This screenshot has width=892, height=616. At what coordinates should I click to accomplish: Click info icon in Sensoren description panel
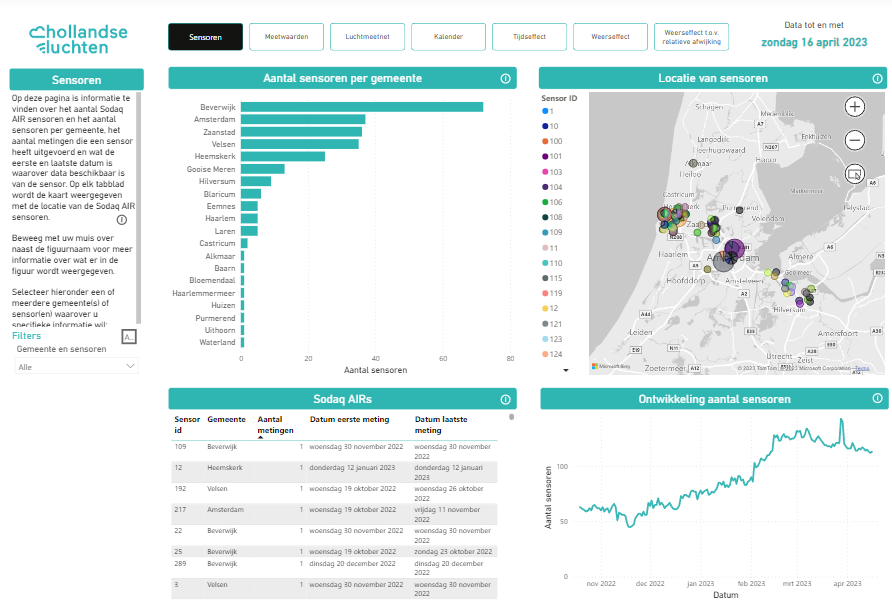pos(122,220)
